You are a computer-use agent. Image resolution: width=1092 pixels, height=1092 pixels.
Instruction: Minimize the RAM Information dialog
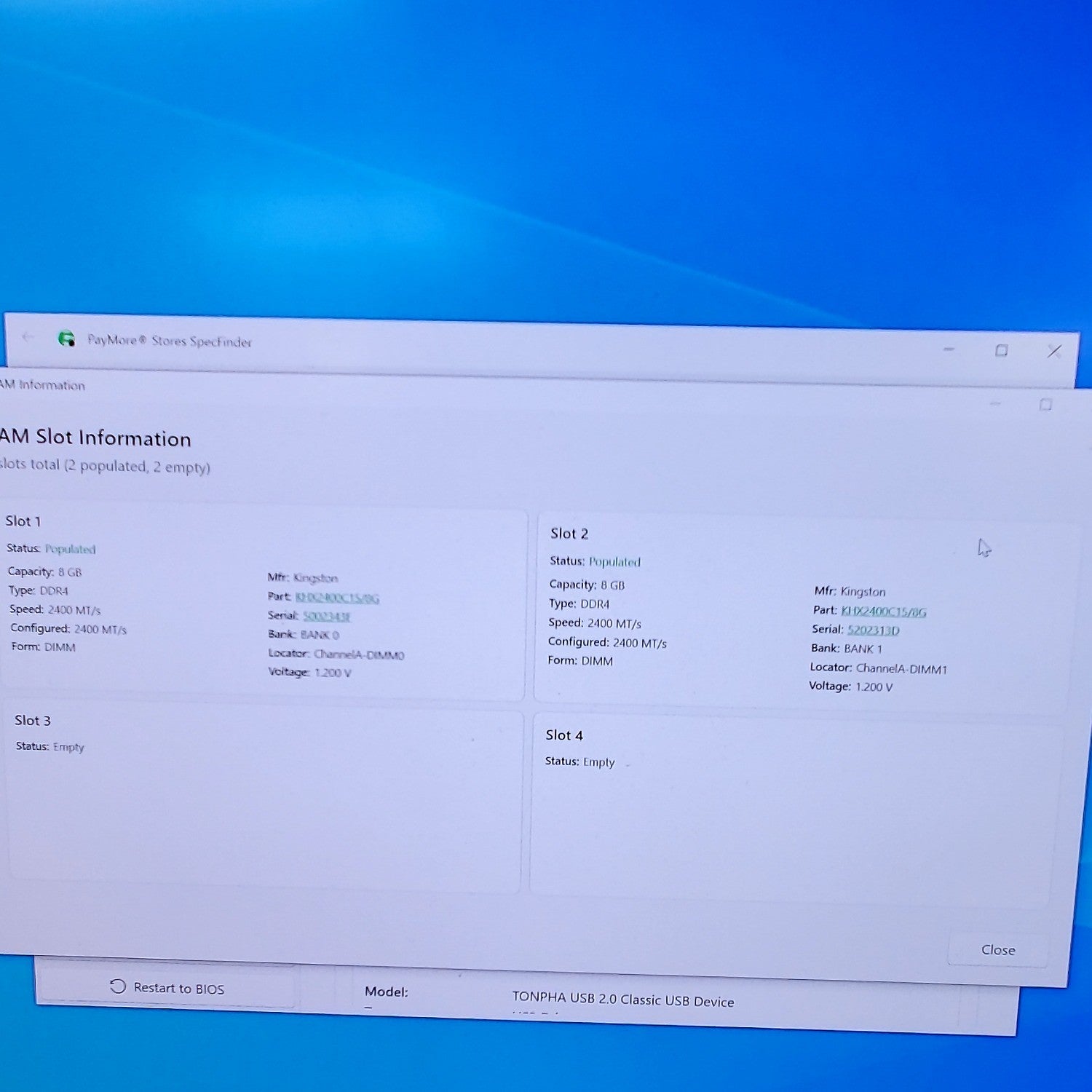click(x=995, y=403)
